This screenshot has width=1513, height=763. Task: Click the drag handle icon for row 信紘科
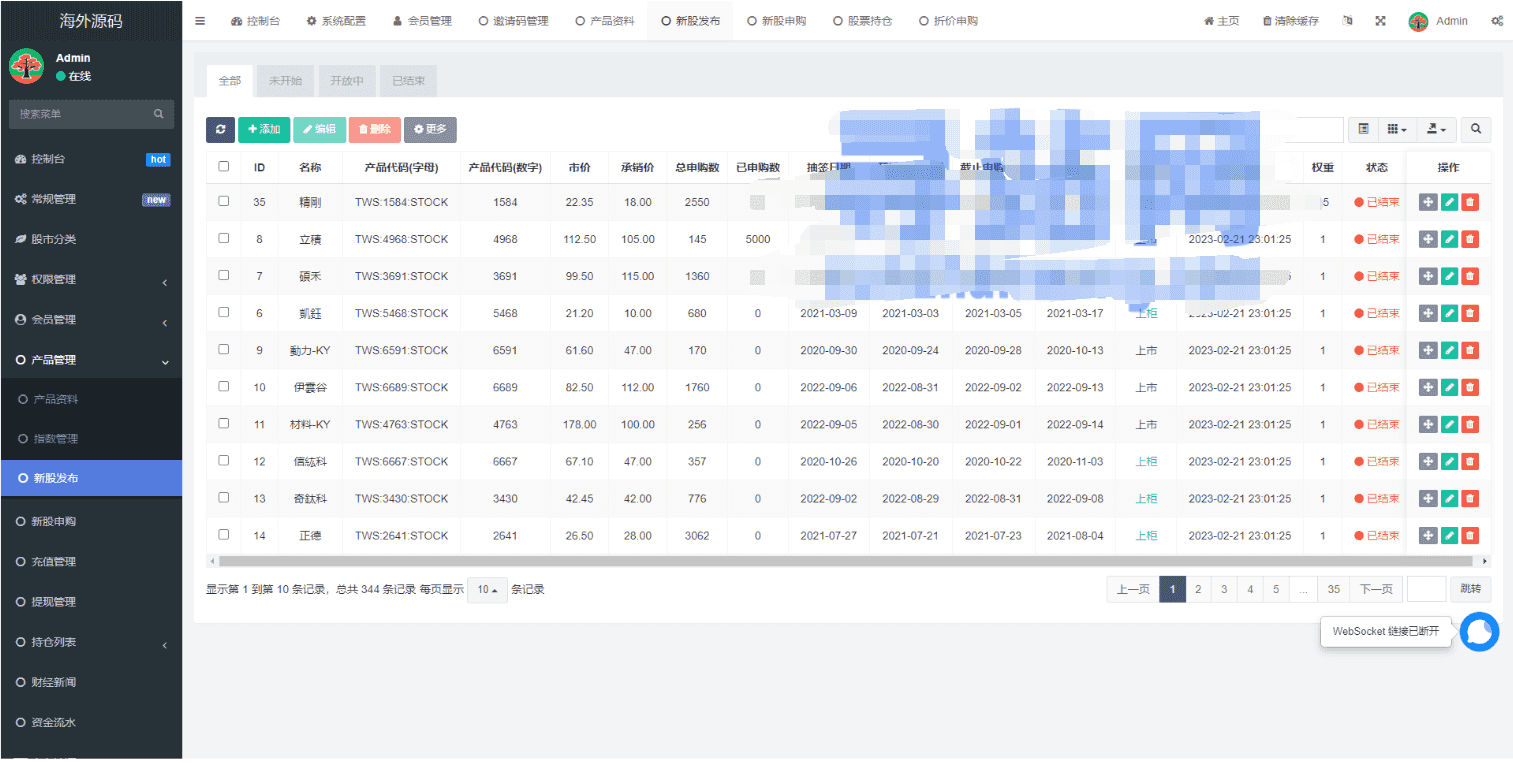pyautogui.click(x=1428, y=461)
